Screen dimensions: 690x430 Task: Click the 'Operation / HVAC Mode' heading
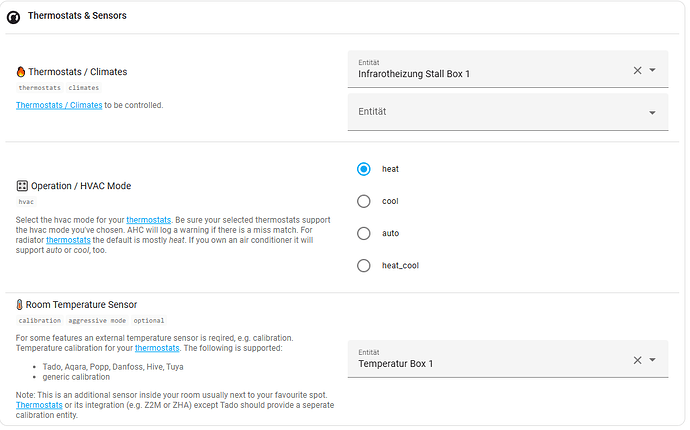[x=81, y=186]
